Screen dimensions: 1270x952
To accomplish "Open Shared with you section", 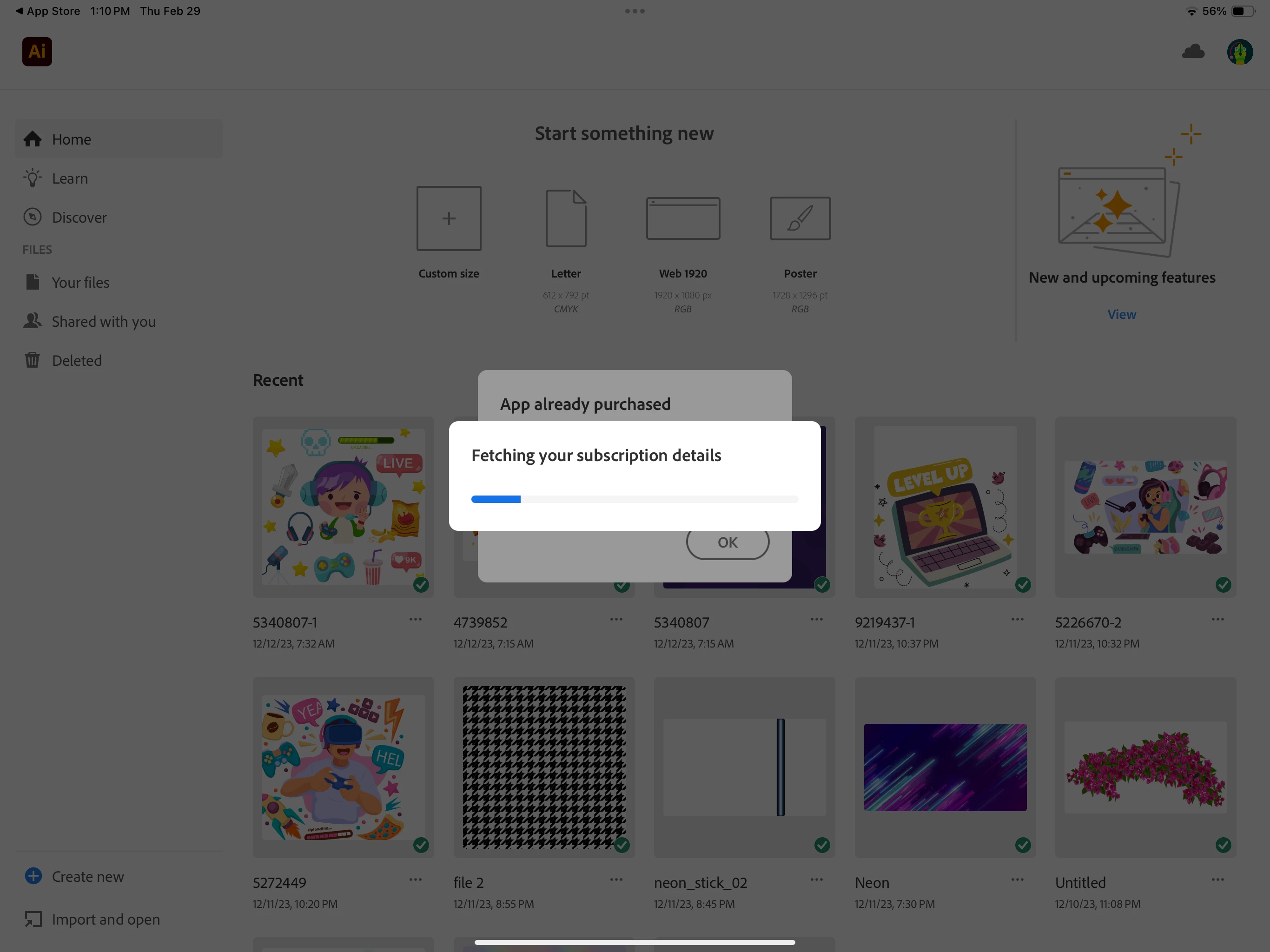I will point(103,322).
